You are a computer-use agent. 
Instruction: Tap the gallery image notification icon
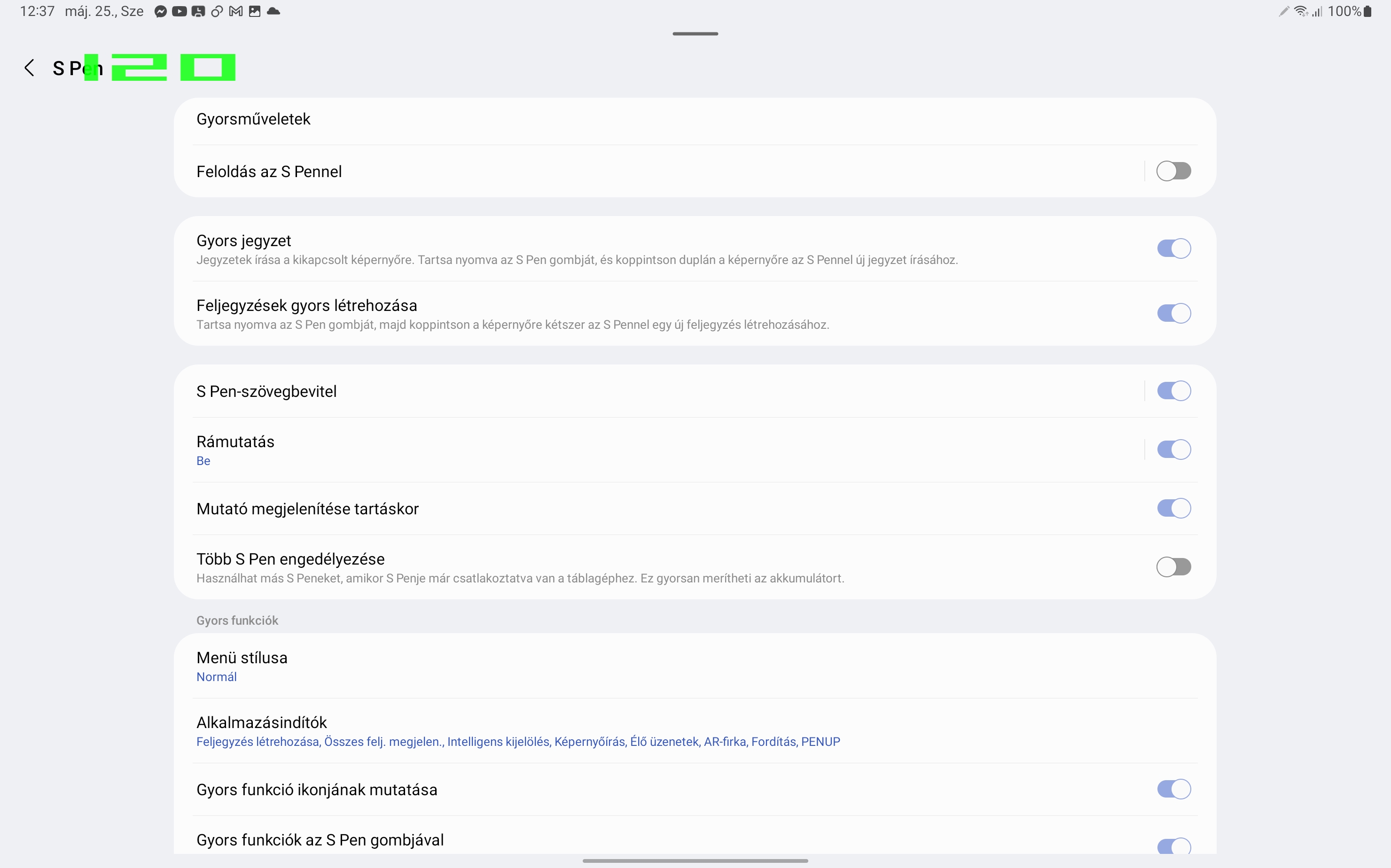click(254, 11)
